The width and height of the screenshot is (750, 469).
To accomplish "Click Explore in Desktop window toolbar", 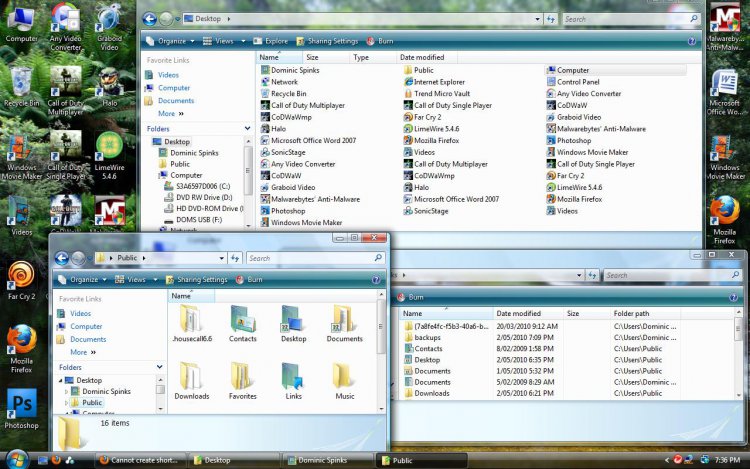I will [x=271, y=41].
